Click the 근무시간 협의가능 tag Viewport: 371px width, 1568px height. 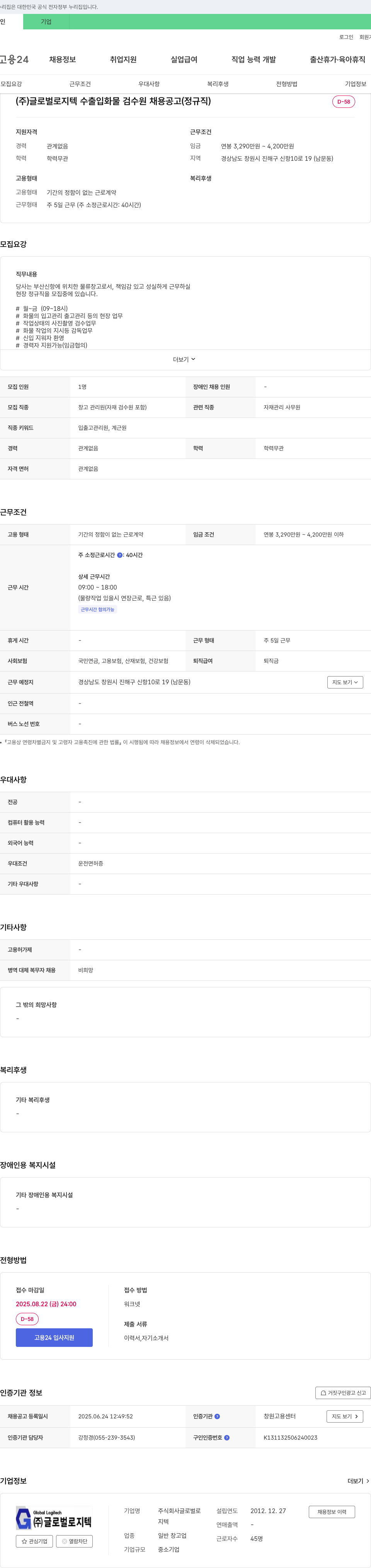coord(97,609)
